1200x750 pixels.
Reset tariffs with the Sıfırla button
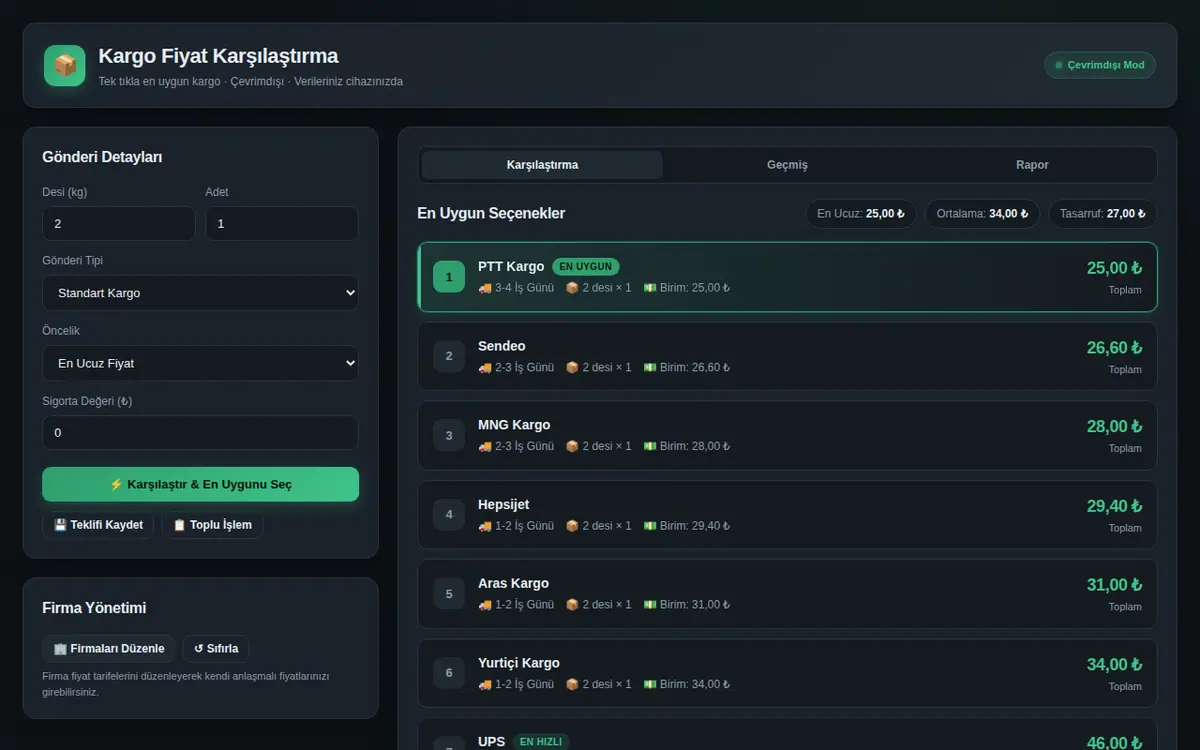coord(216,648)
